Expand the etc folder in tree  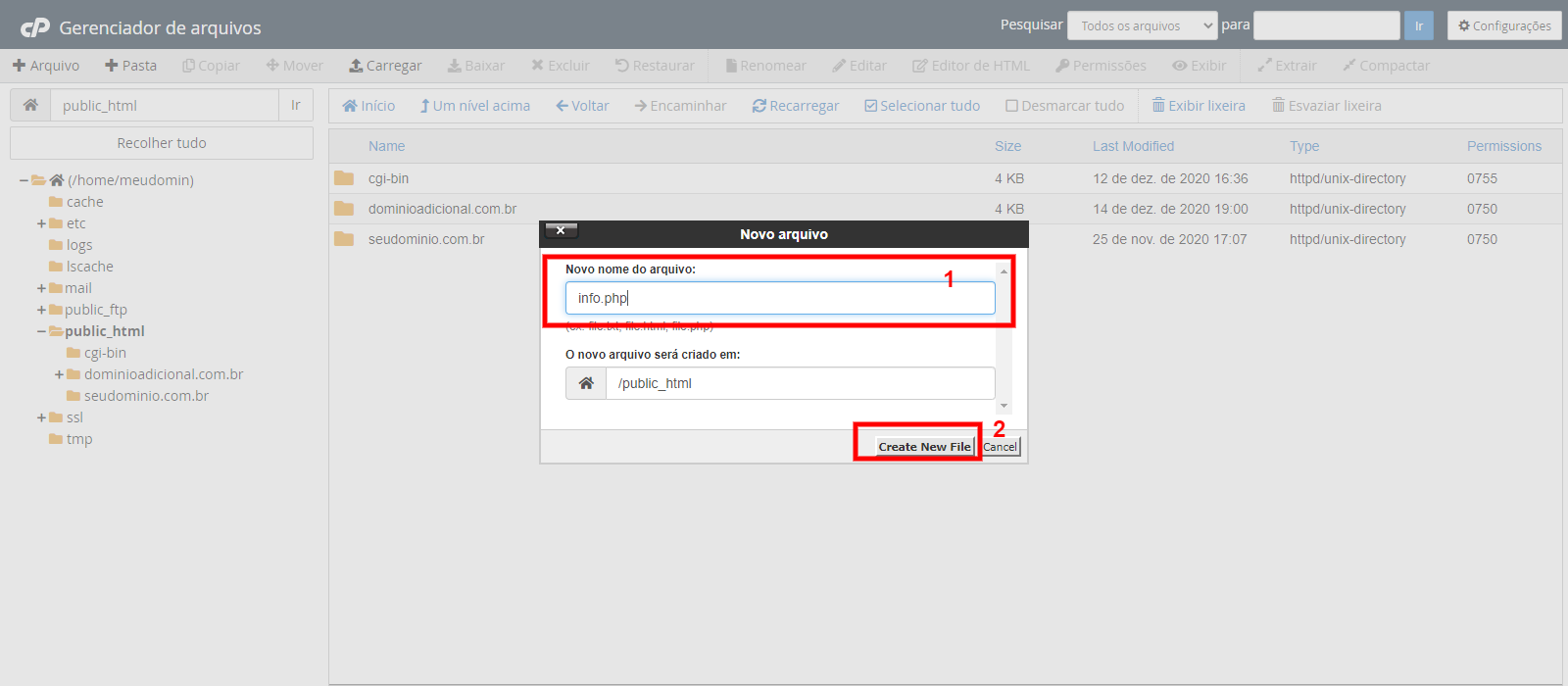pyautogui.click(x=42, y=223)
